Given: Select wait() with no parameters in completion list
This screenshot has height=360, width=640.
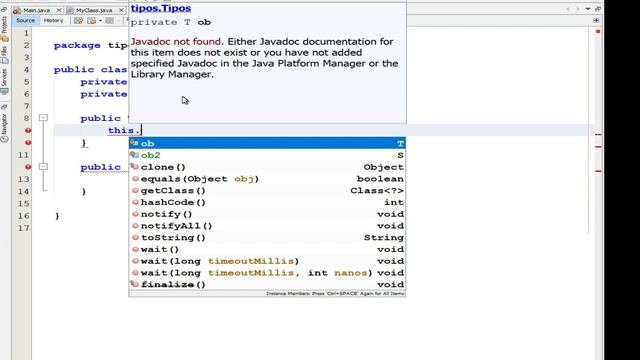Looking at the screenshot, I should click(x=267, y=249).
